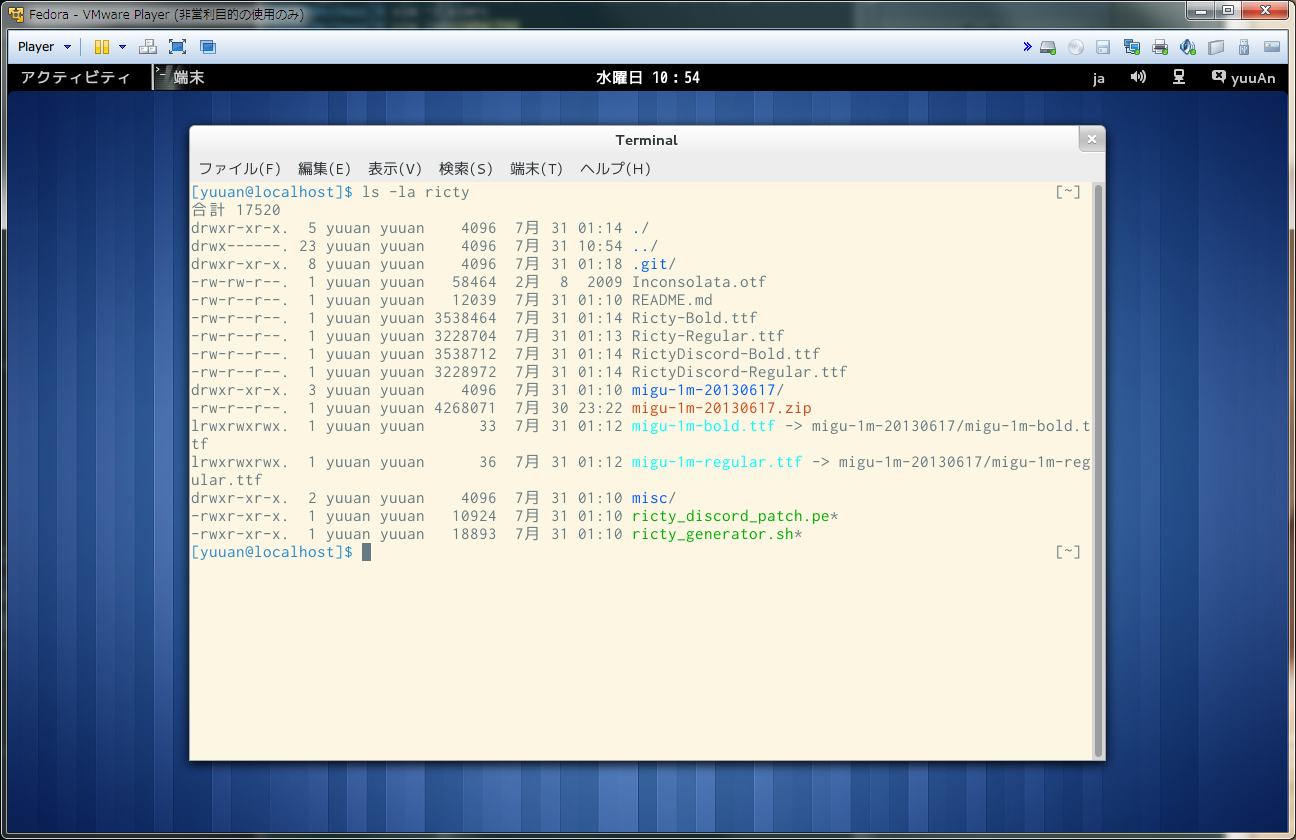
Task: Open the 検索(S) menu
Action: click(466, 168)
